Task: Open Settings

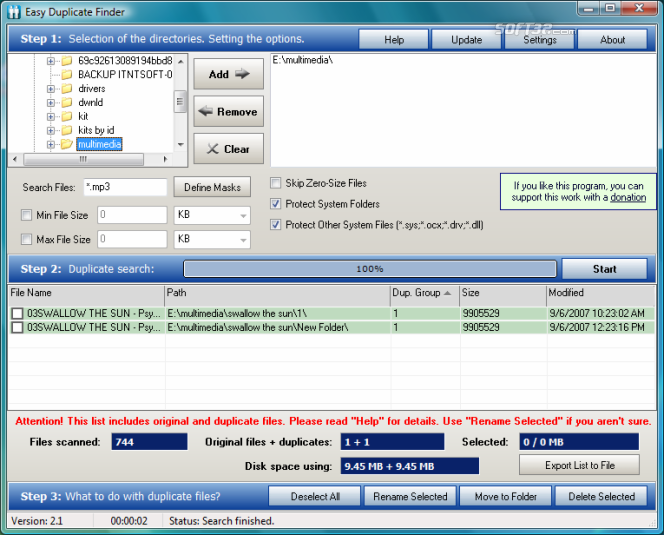Action: coord(540,40)
